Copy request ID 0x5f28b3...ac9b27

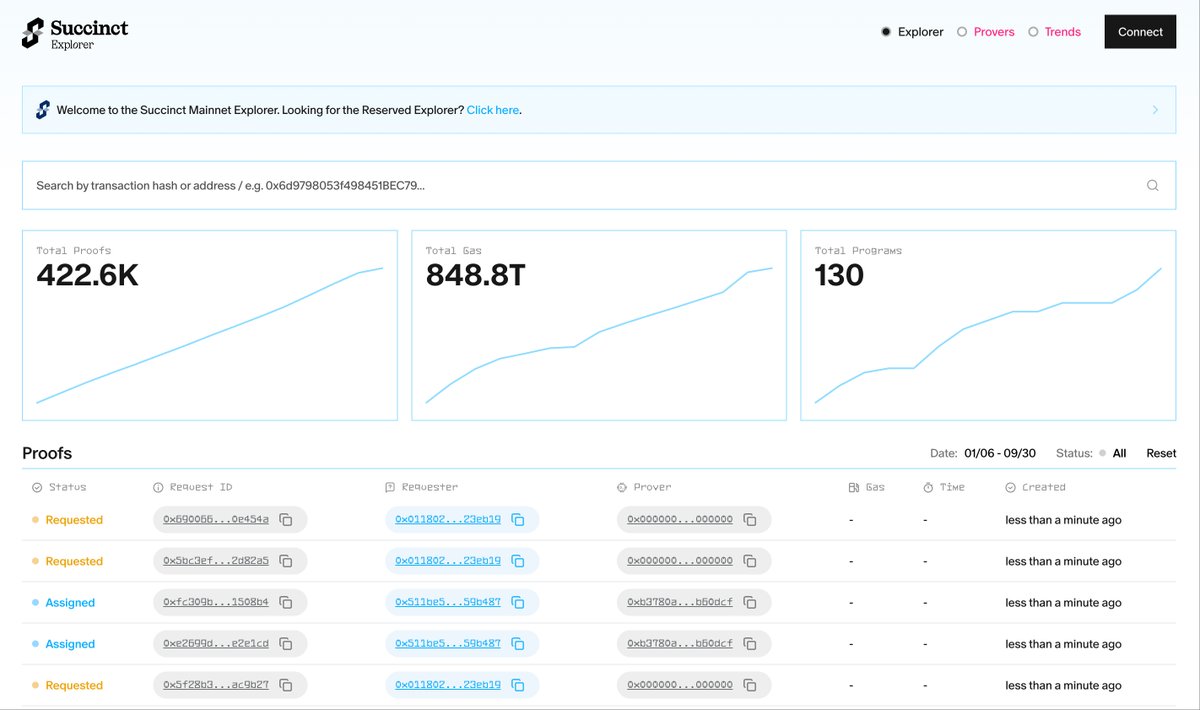point(286,686)
